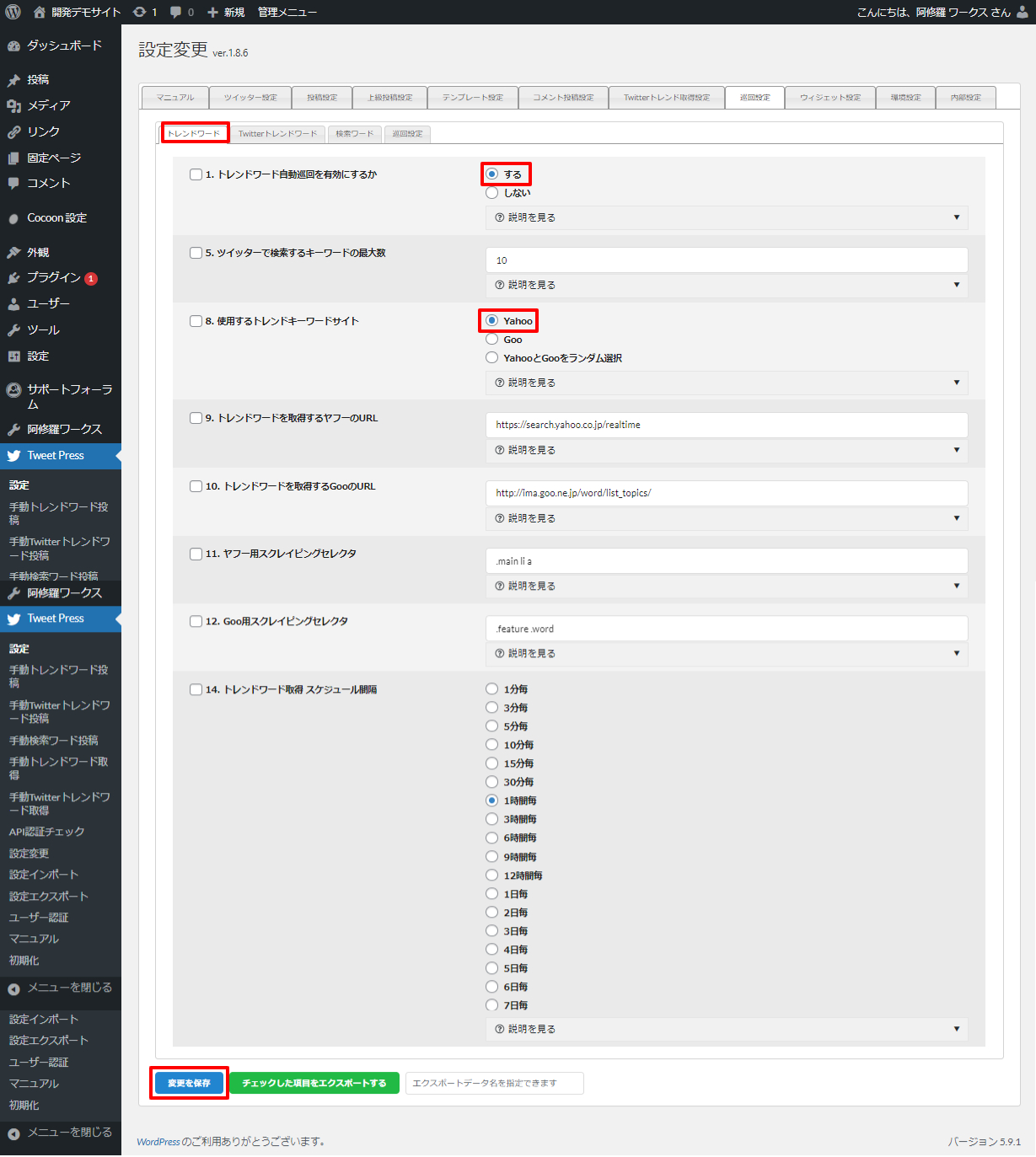
Task: Select the 7日毎 schedule radio
Action: (492, 1005)
